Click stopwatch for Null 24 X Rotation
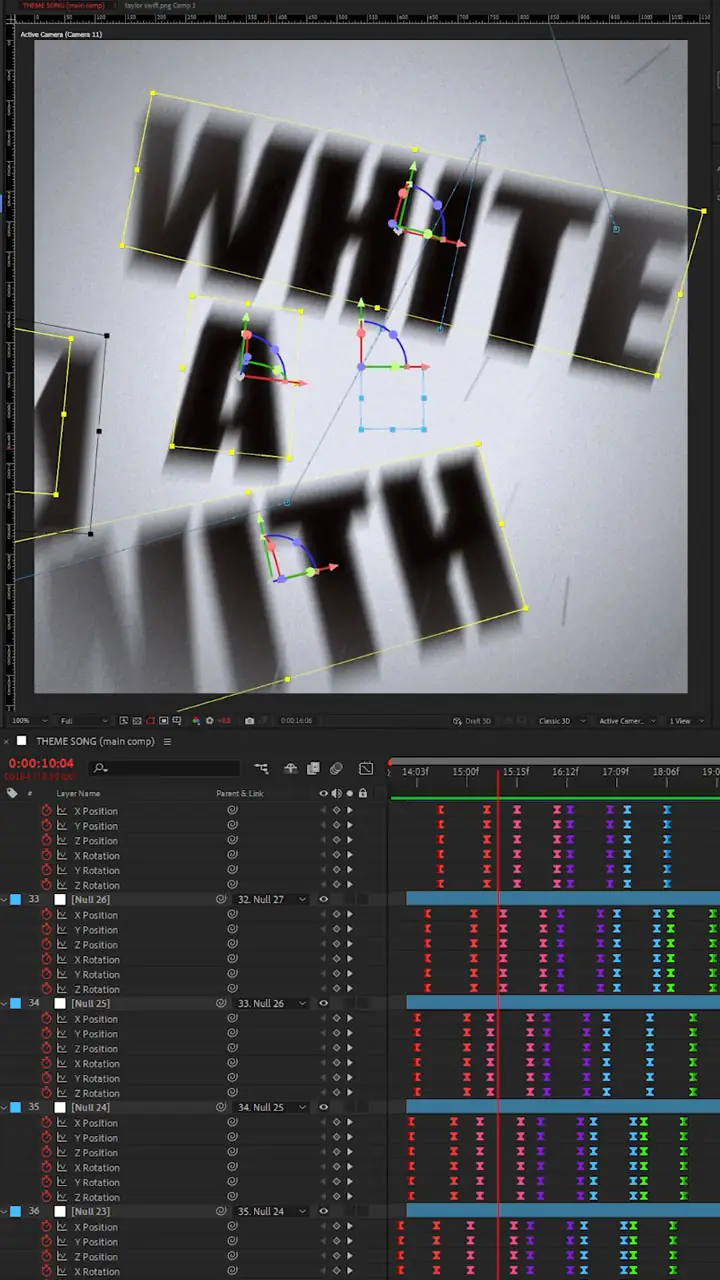Screen dimensions: 720x1280 pos(46,1167)
